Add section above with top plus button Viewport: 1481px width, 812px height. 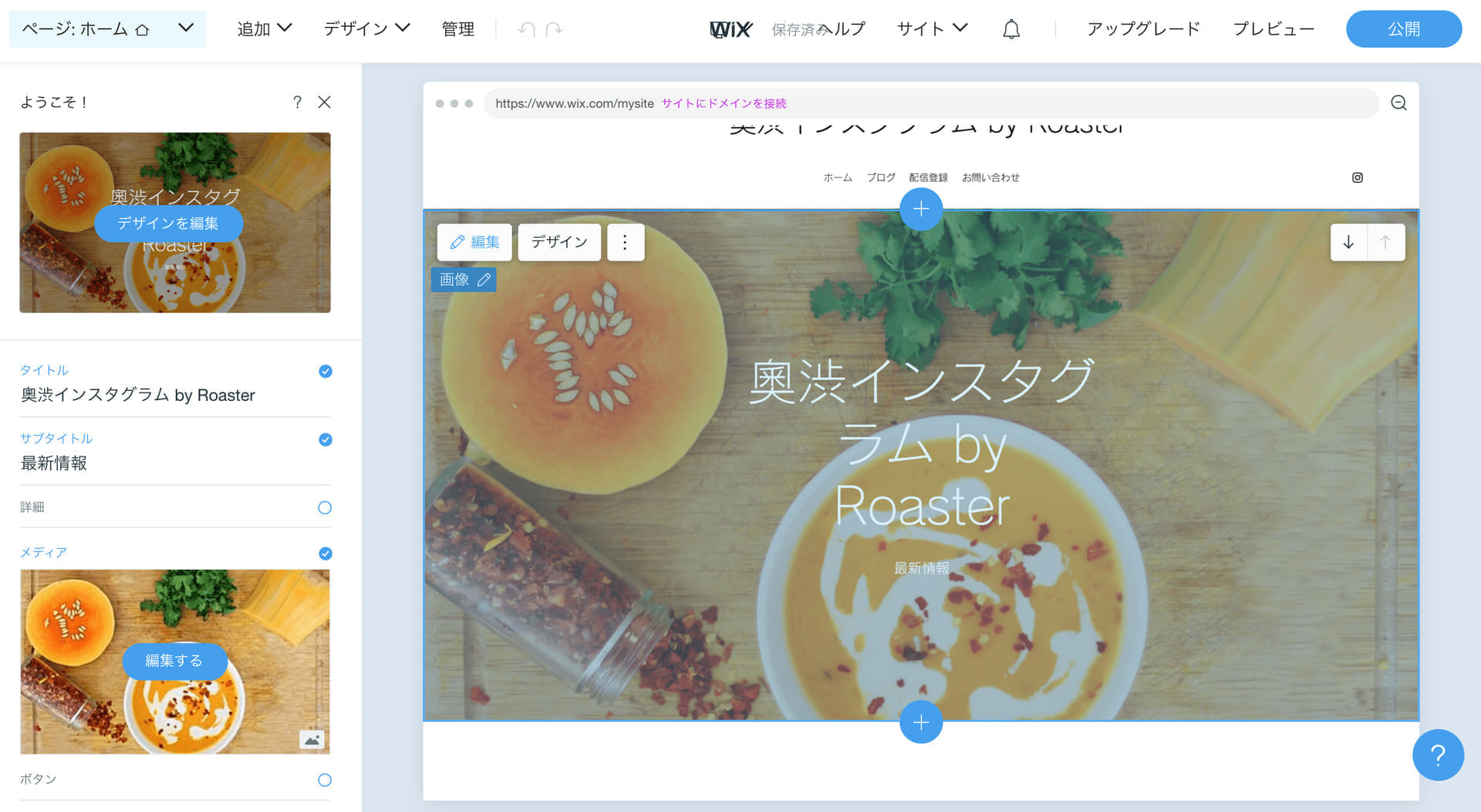[920, 209]
